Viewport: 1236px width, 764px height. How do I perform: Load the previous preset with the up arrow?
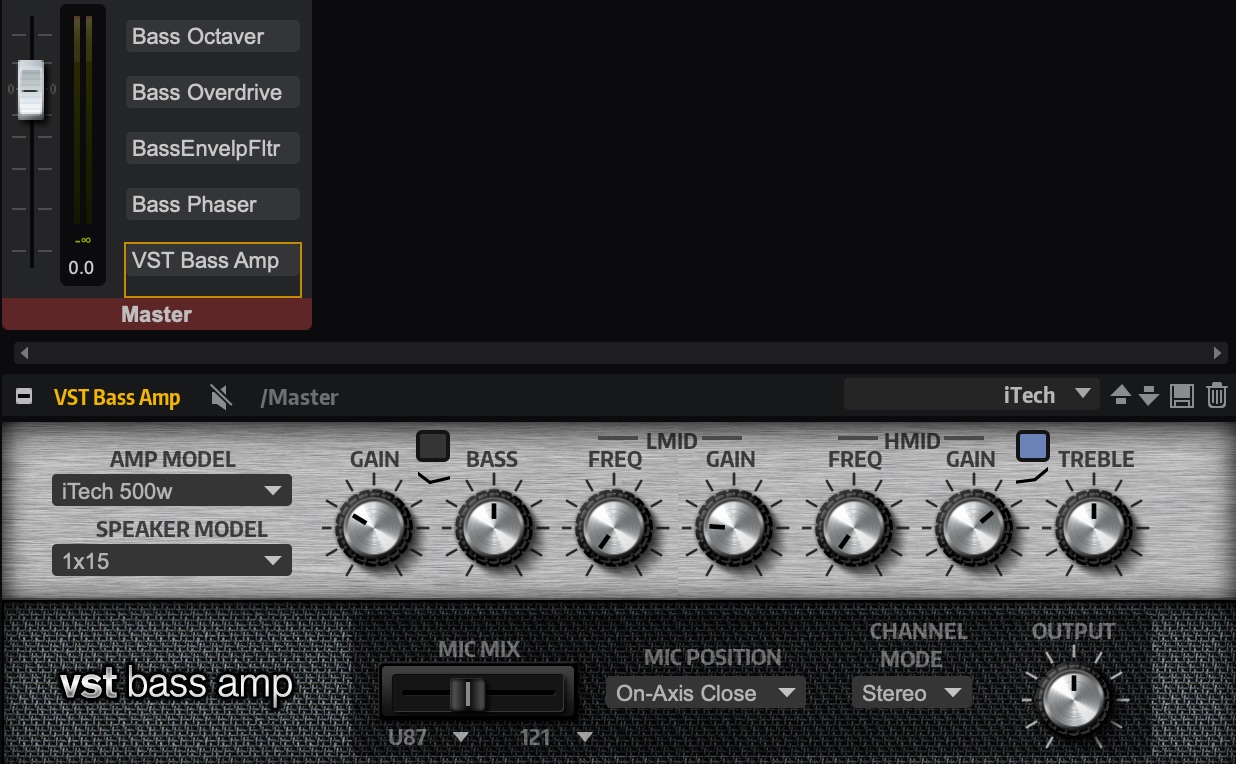click(1121, 396)
